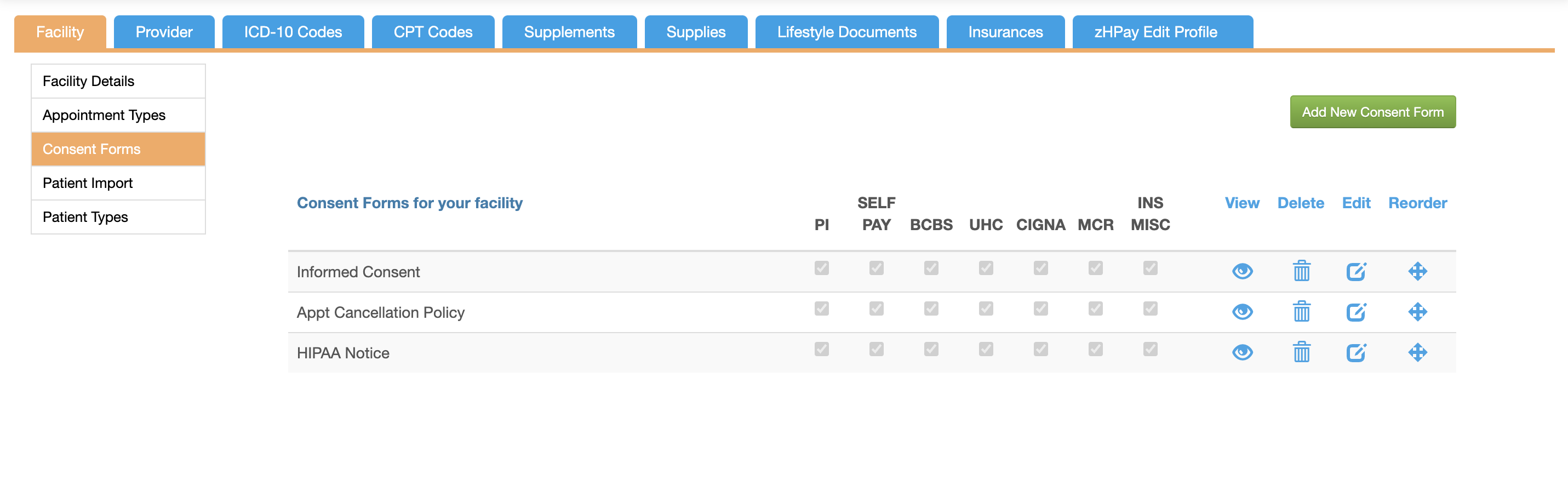1568x503 pixels.
Task: Toggle BCBS checkbox for Informed Consent
Action: coord(931,268)
